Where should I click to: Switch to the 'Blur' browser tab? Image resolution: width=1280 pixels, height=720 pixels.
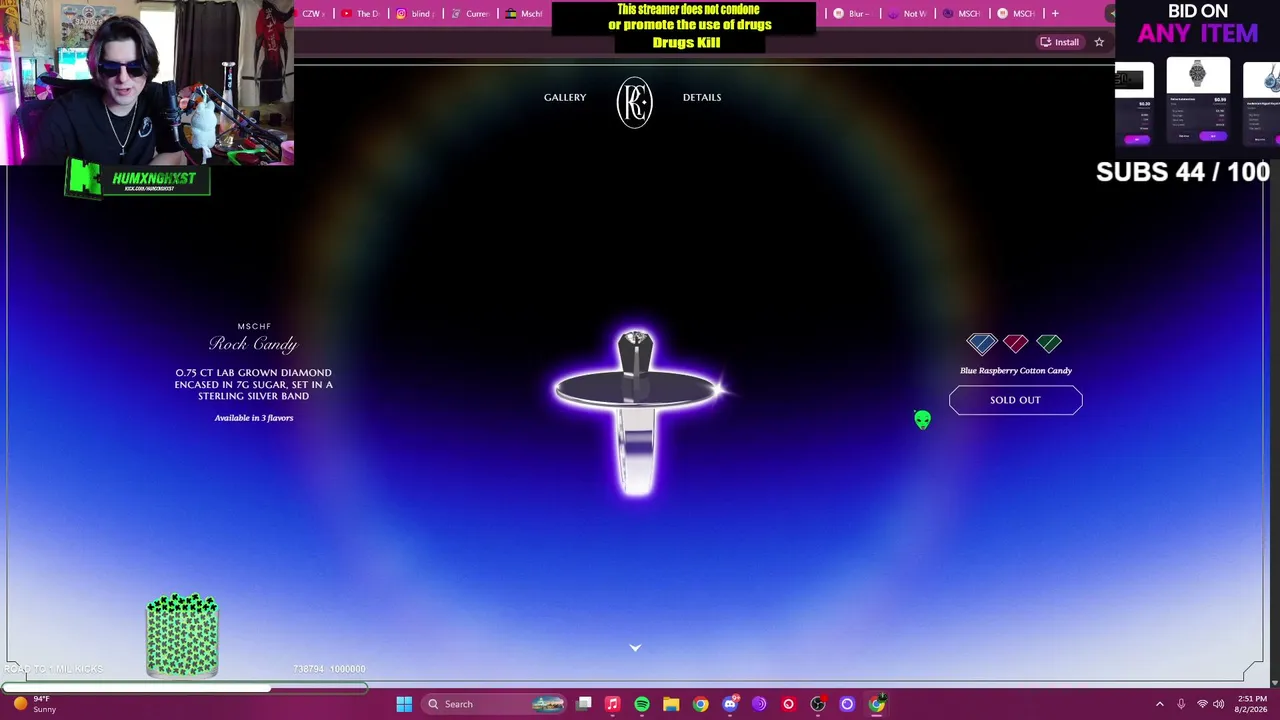[x=852, y=13]
